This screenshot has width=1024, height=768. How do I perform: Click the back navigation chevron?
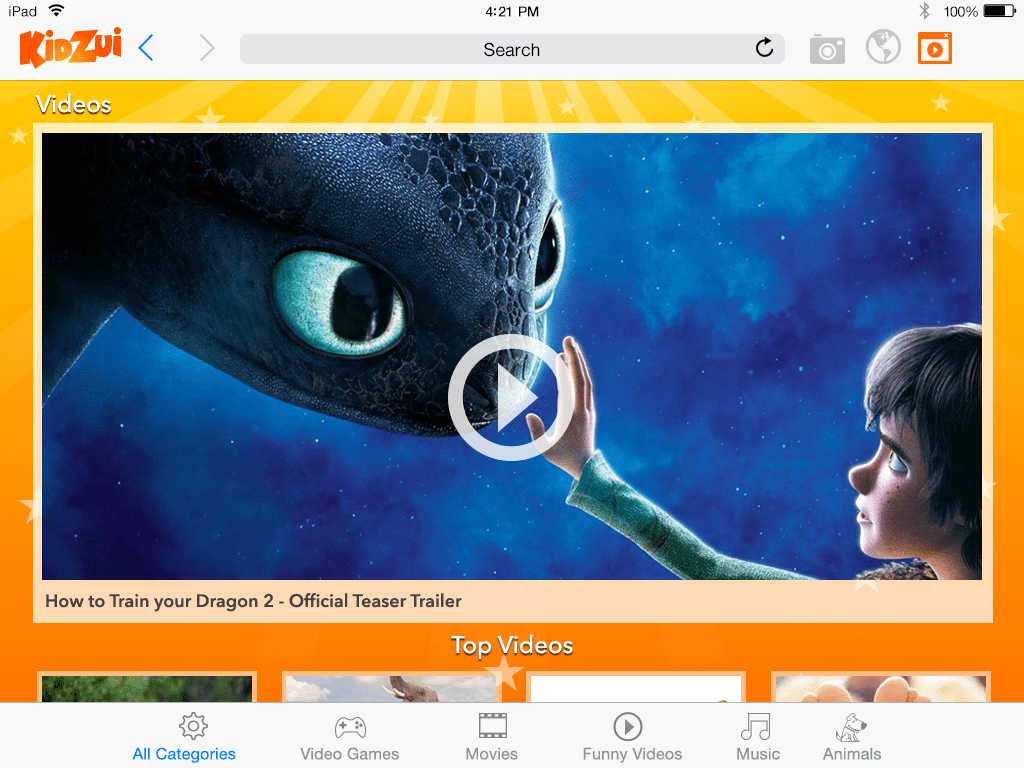pos(145,46)
